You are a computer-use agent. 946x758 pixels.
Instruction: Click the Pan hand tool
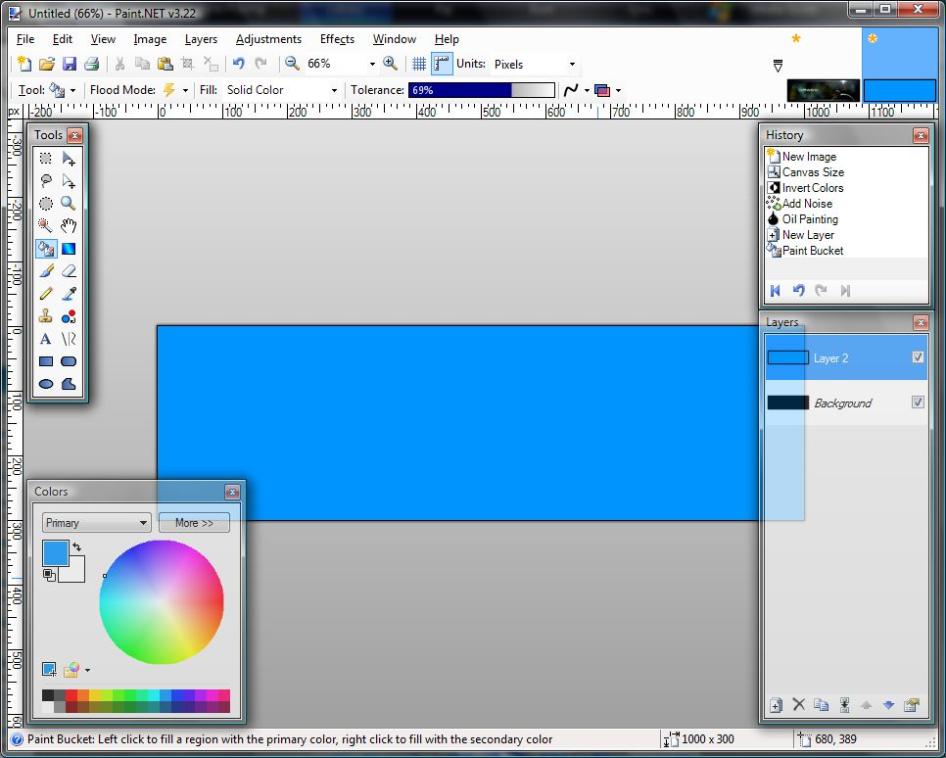tap(69, 226)
